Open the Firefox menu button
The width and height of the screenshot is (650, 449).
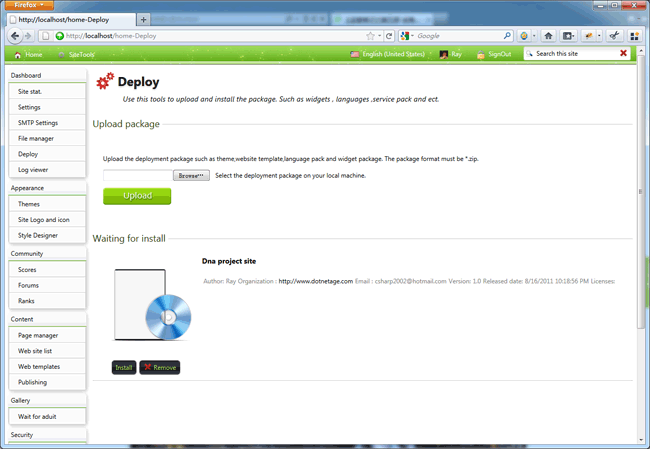pos(29,5)
